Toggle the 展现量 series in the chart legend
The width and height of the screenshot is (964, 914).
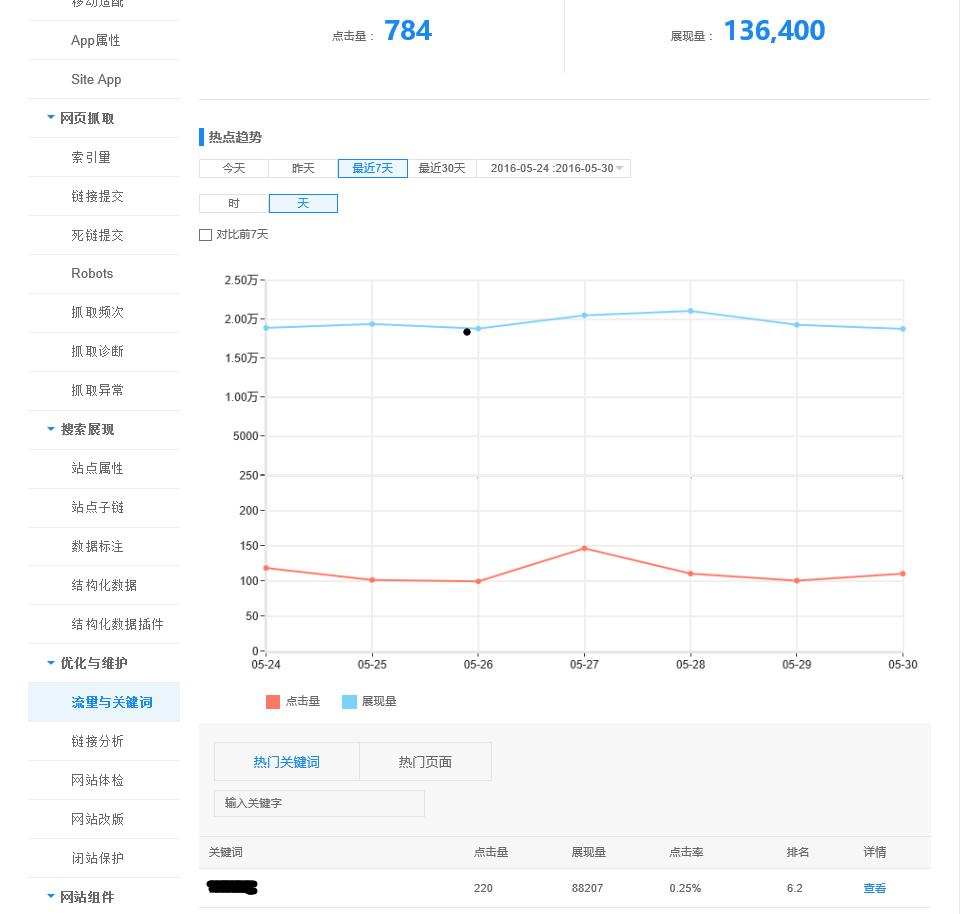tap(370, 701)
